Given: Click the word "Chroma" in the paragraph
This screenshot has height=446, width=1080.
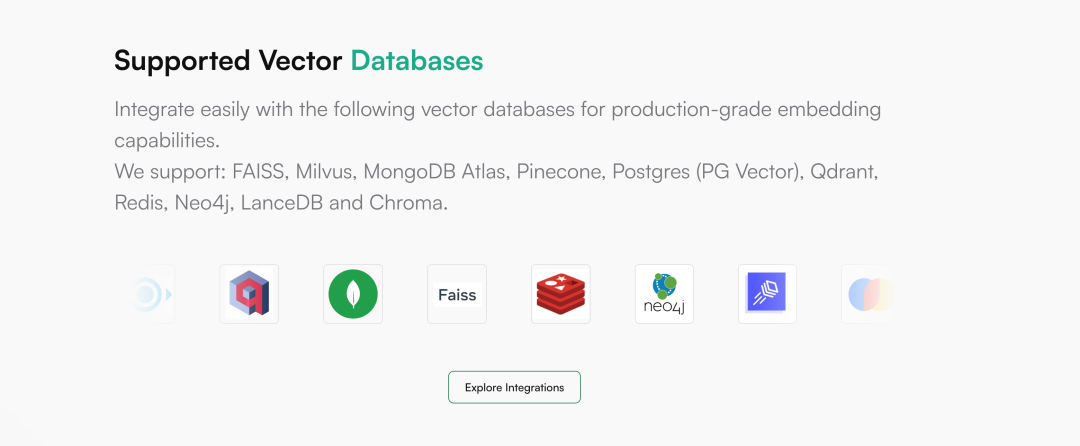Looking at the screenshot, I should (409, 202).
